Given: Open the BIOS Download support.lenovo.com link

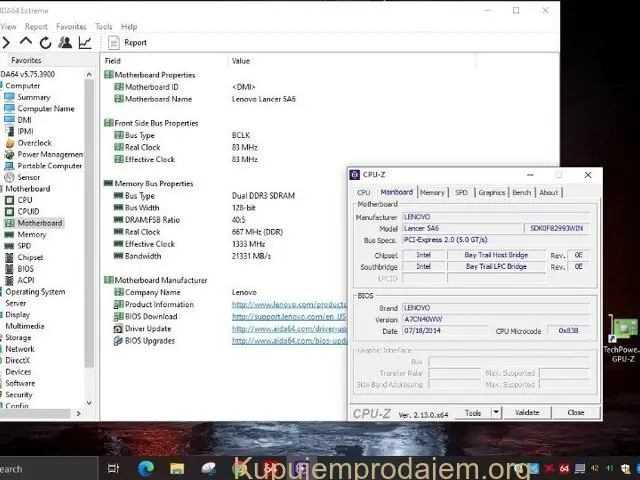Looking at the screenshot, I should [x=289, y=316].
